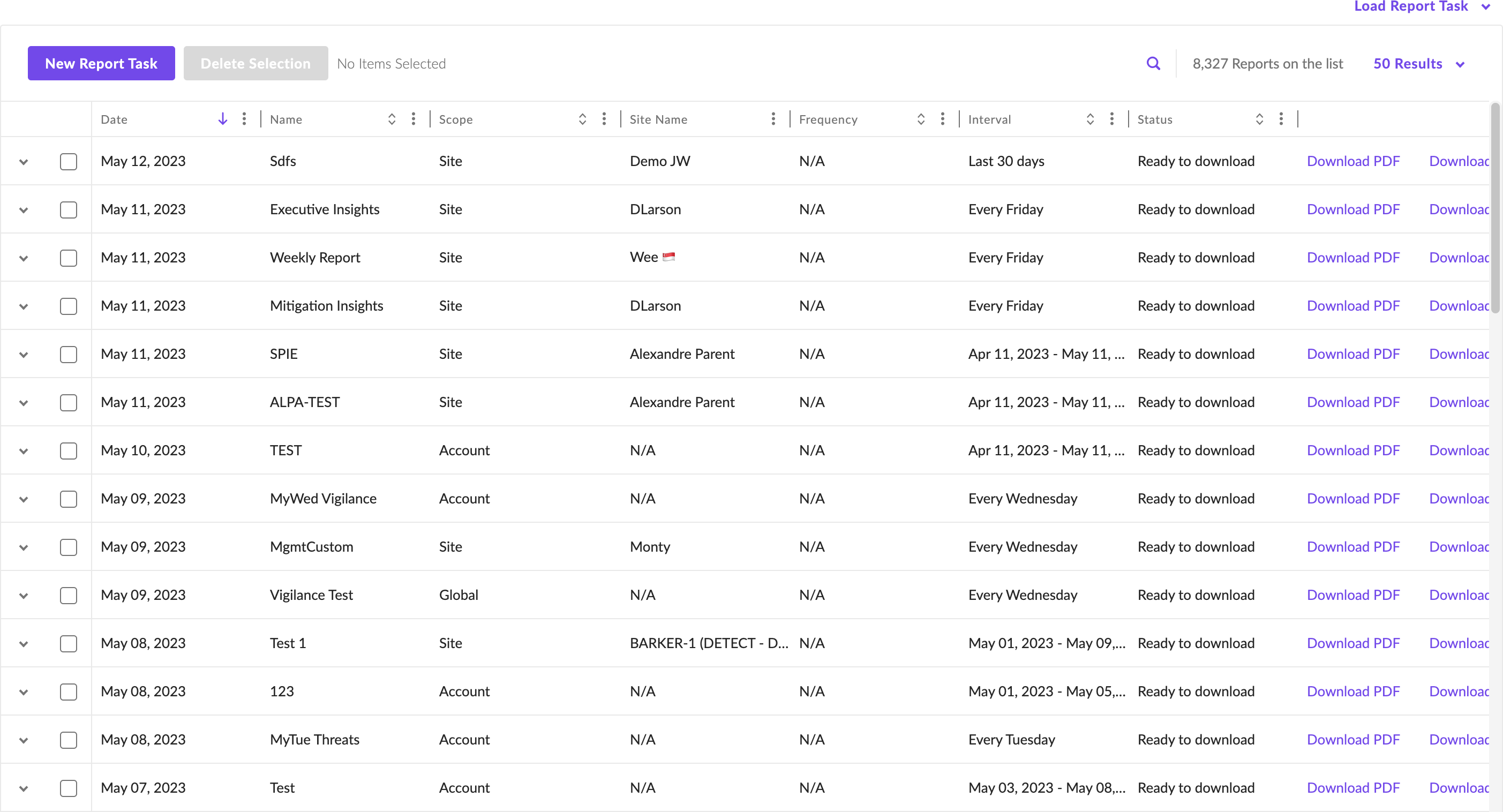Select the Sdfs report checkbox
This screenshot has height=812, width=1503.
pos(68,162)
